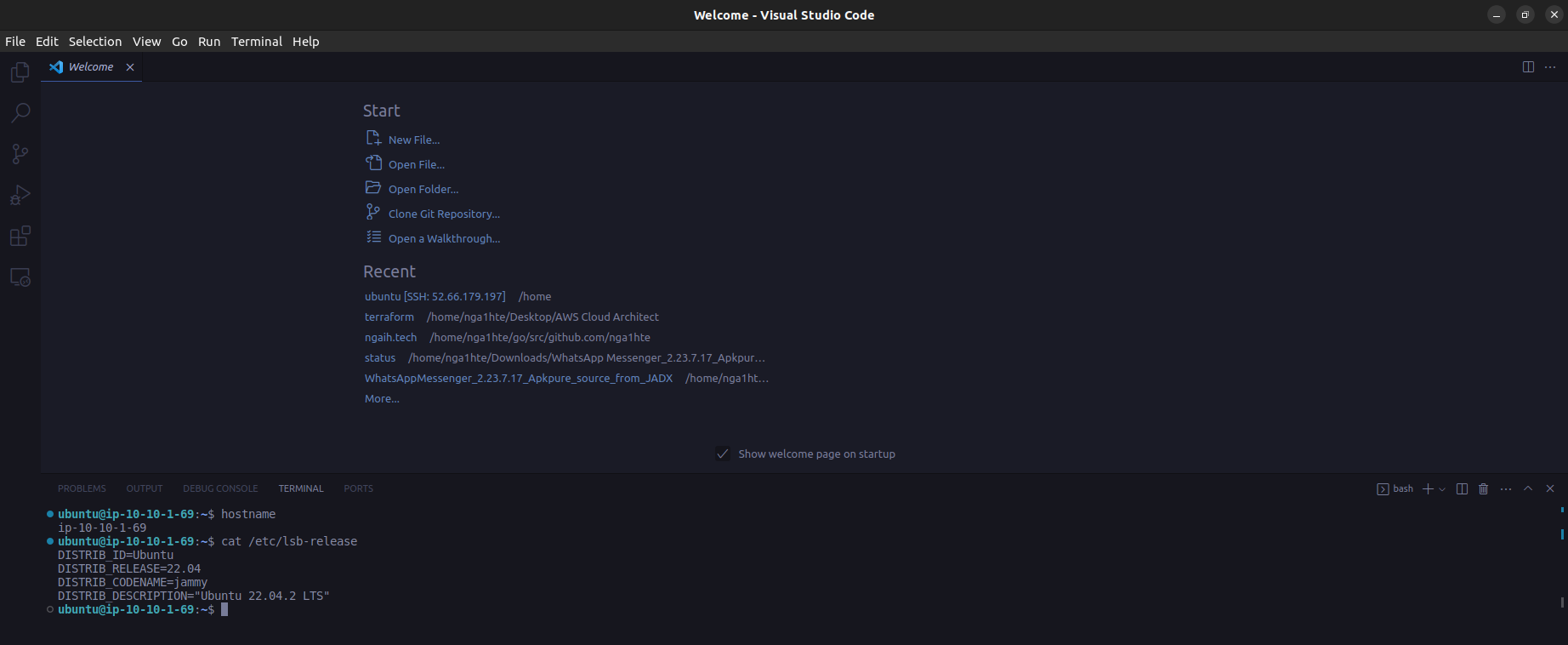1568x645 pixels.
Task: Open the Search view in activity bar
Action: coord(20,113)
